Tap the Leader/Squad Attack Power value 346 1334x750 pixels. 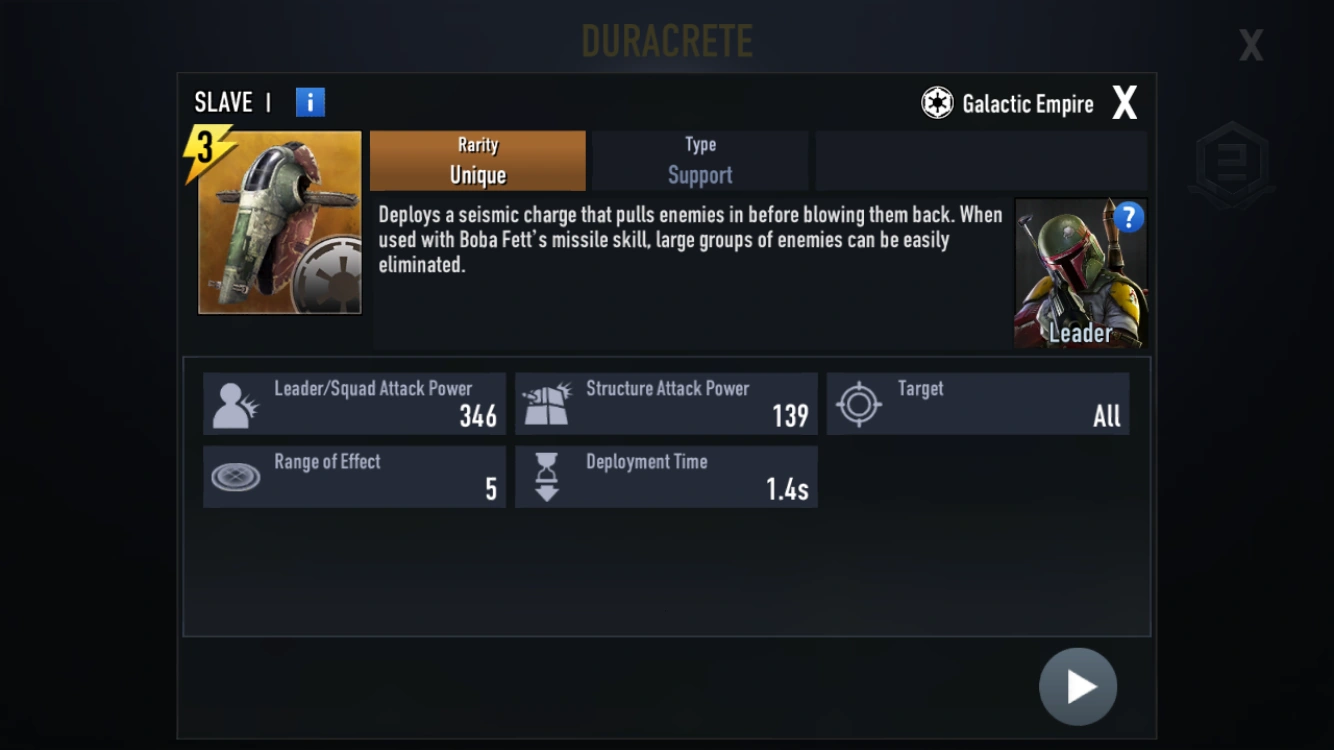coord(478,416)
